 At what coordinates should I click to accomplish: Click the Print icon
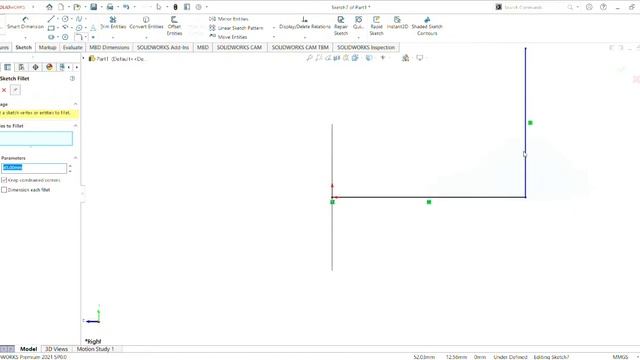110,7
